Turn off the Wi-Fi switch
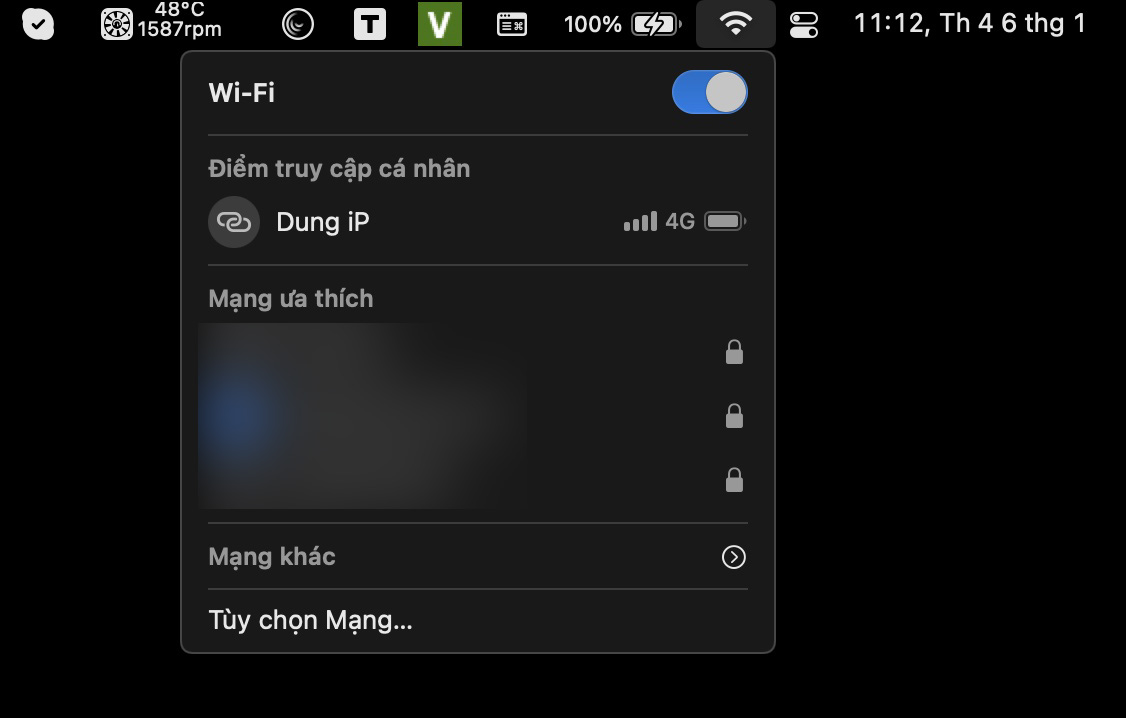1126x718 pixels. (709, 92)
